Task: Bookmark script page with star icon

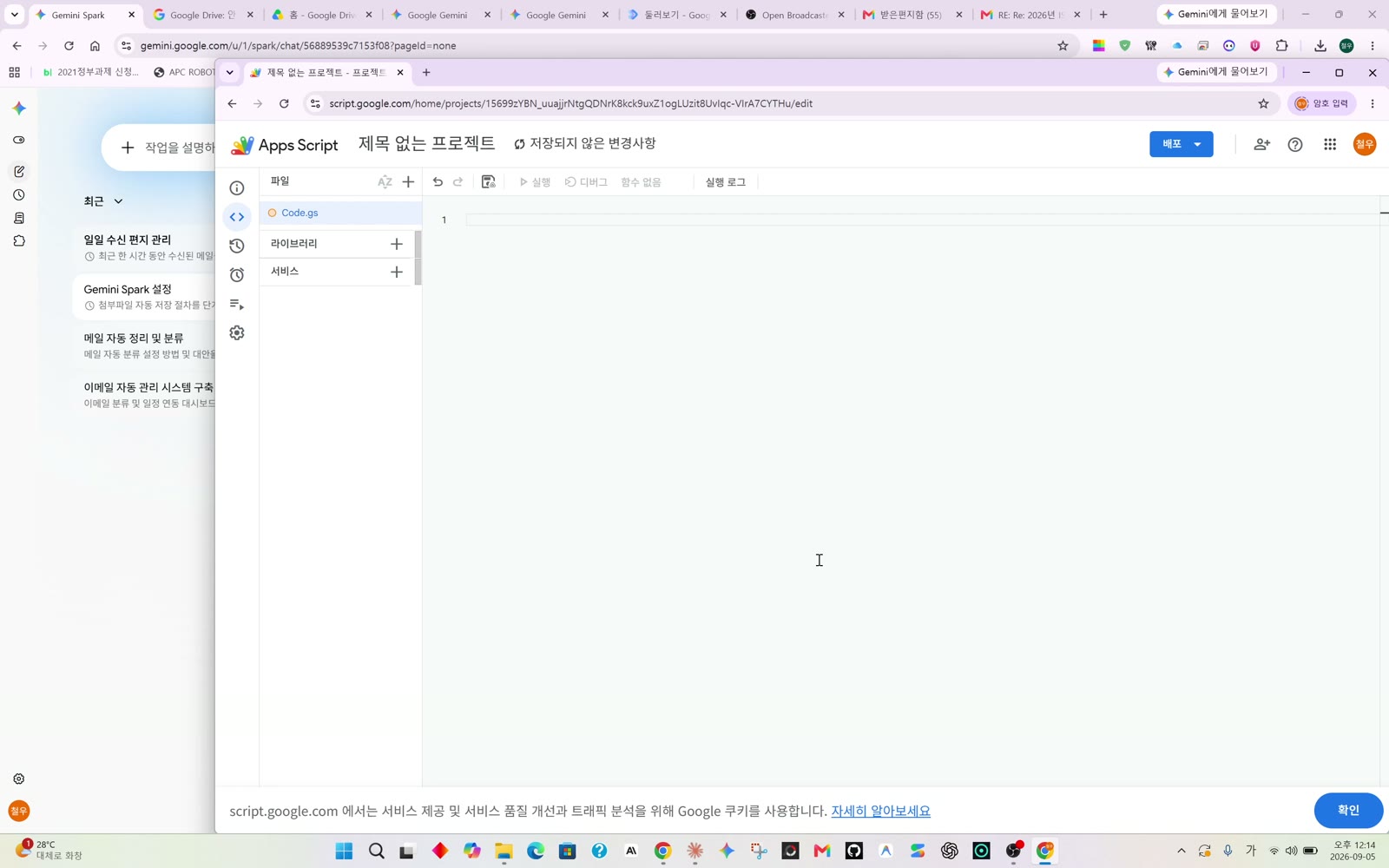Action: [x=1263, y=103]
